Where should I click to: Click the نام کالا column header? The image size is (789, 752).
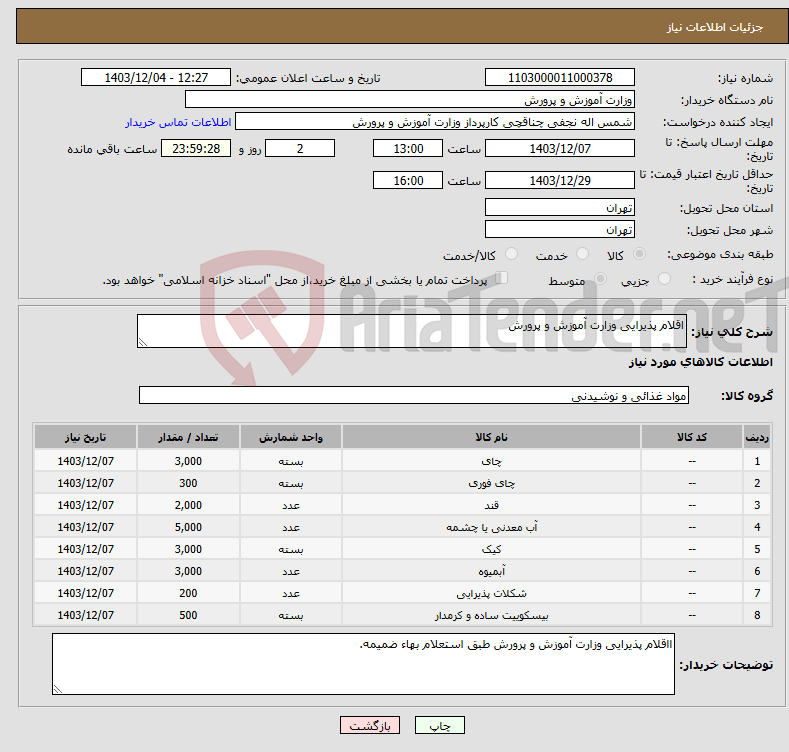pyautogui.click(x=491, y=437)
